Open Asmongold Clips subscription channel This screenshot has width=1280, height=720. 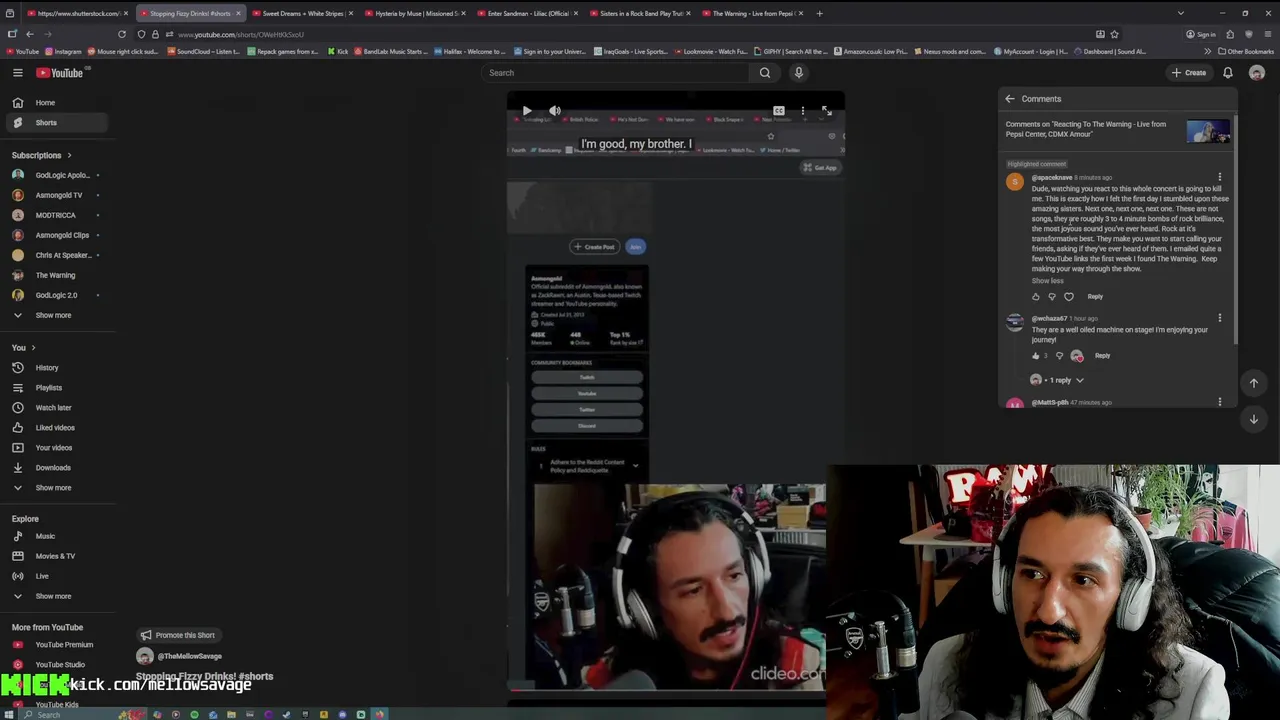(58, 235)
